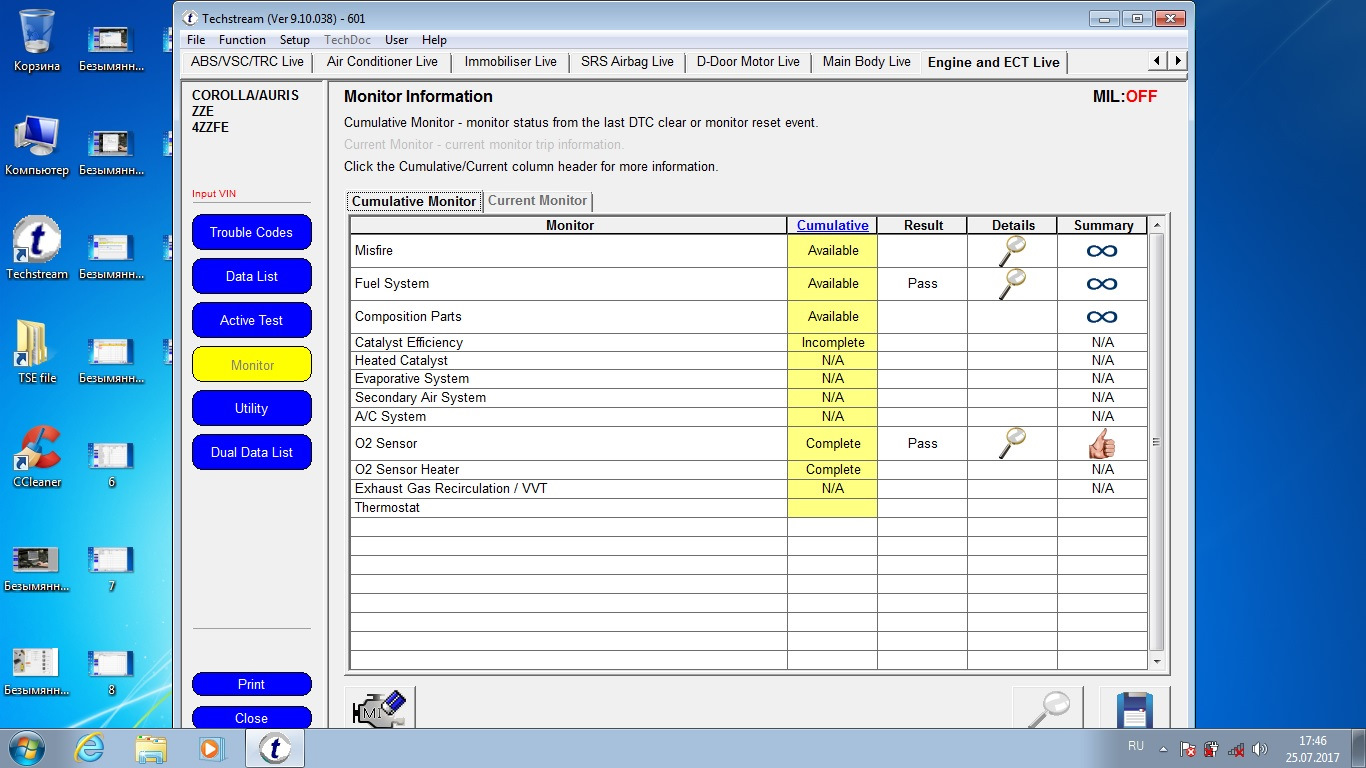1366x768 pixels.
Task: Select the TSE file folder icon
Action: [37, 353]
